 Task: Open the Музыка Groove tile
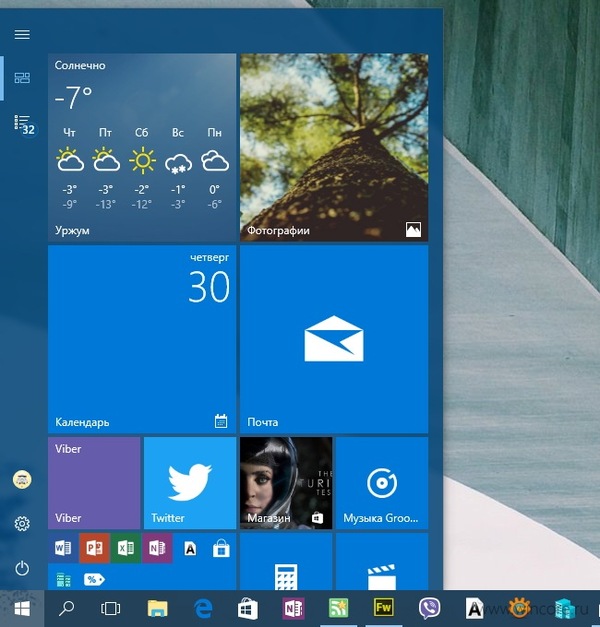(x=381, y=482)
